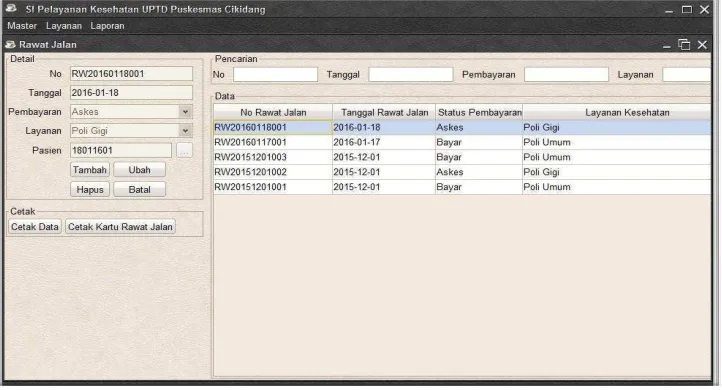The height and width of the screenshot is (390, 722).
Task: Open the Laporan menu
Action: tap(107, 26)
